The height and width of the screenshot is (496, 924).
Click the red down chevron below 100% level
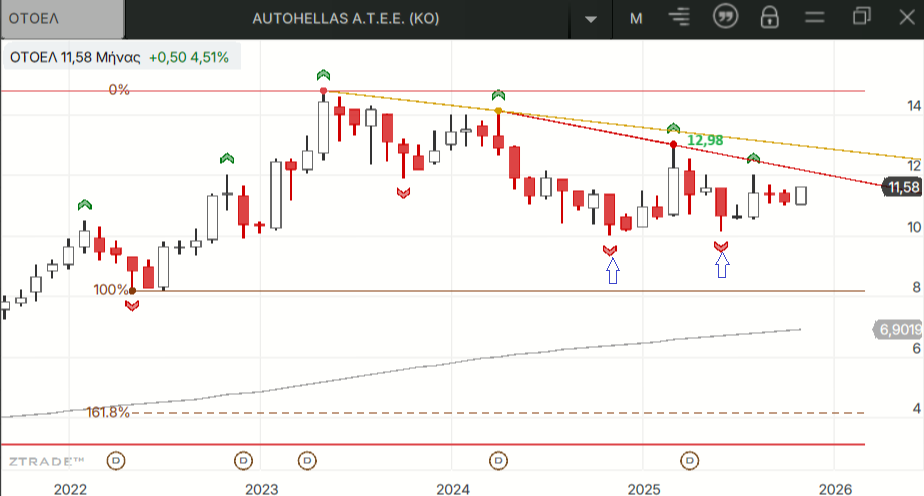pos(132,305)
